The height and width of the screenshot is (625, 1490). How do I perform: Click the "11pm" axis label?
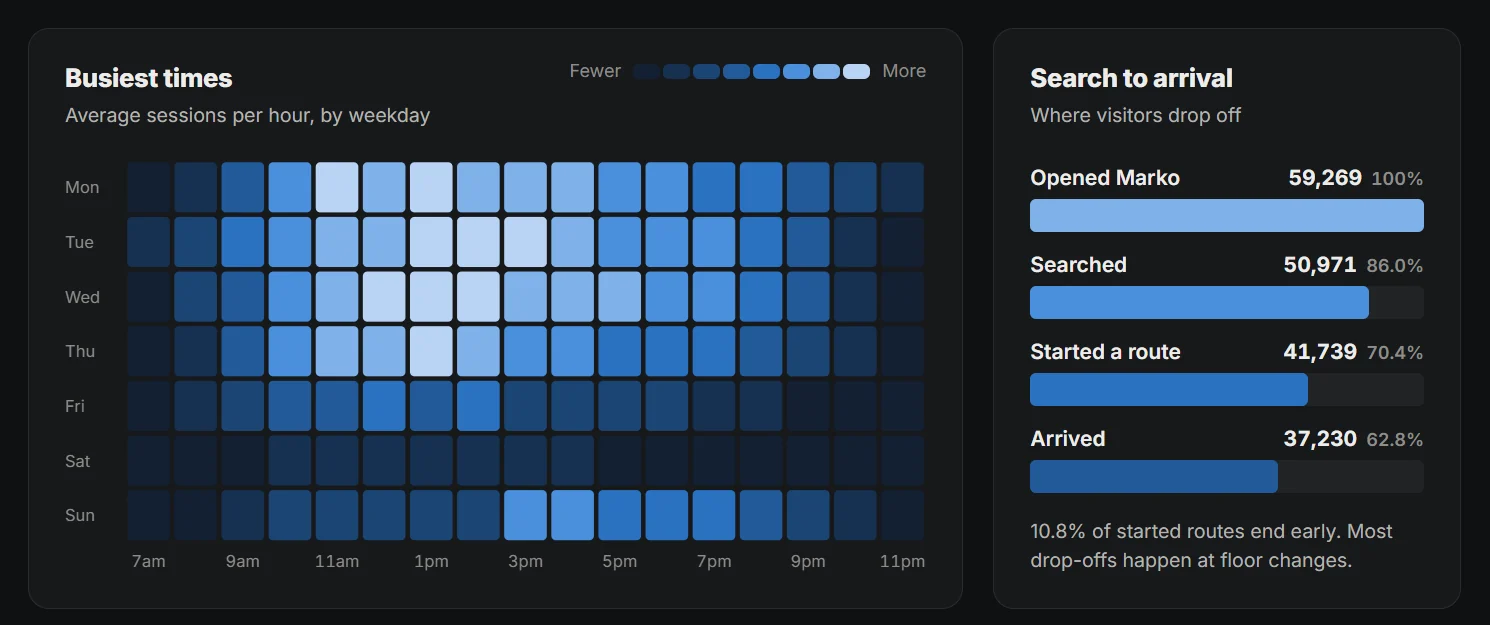[902, 561]
